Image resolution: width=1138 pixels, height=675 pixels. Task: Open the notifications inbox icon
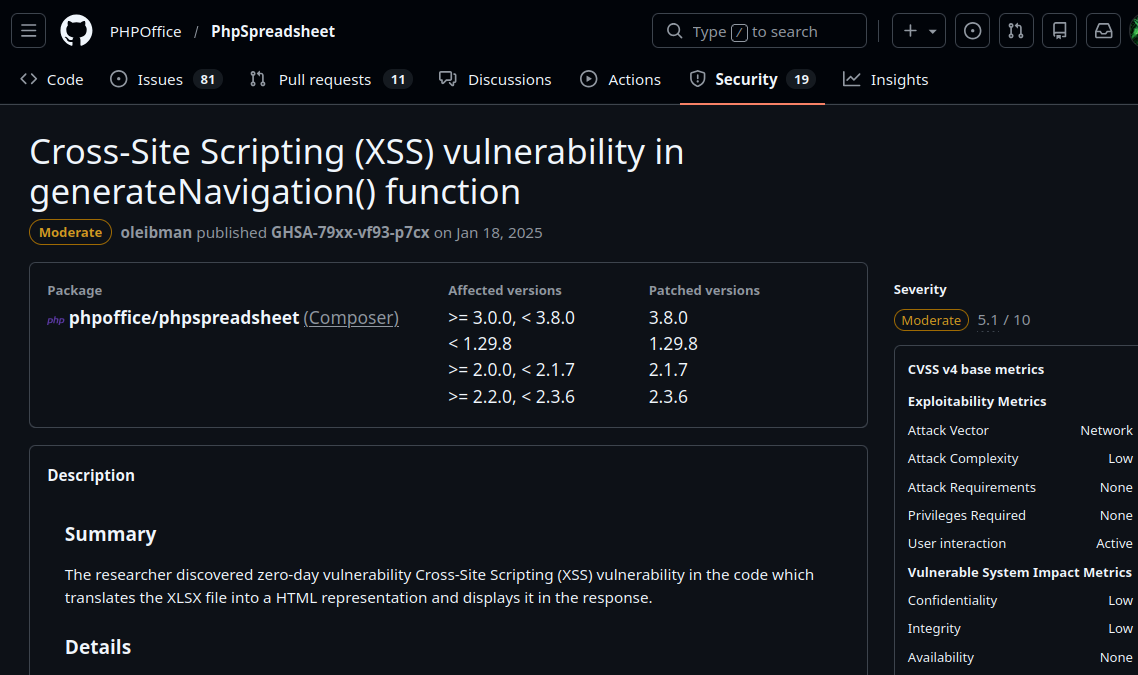(x=1103, y=31)
